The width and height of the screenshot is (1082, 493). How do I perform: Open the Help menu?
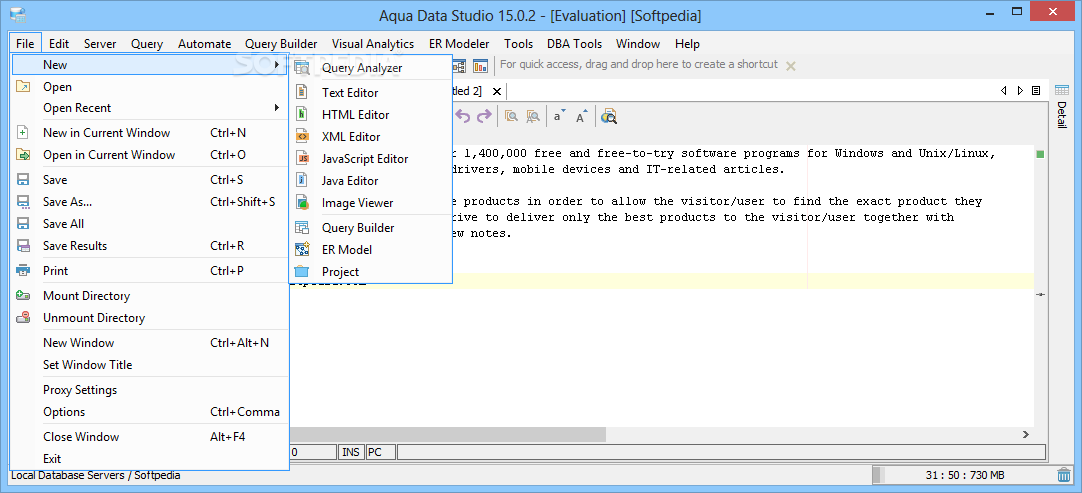pyautogui.click(x=687, y=44)
